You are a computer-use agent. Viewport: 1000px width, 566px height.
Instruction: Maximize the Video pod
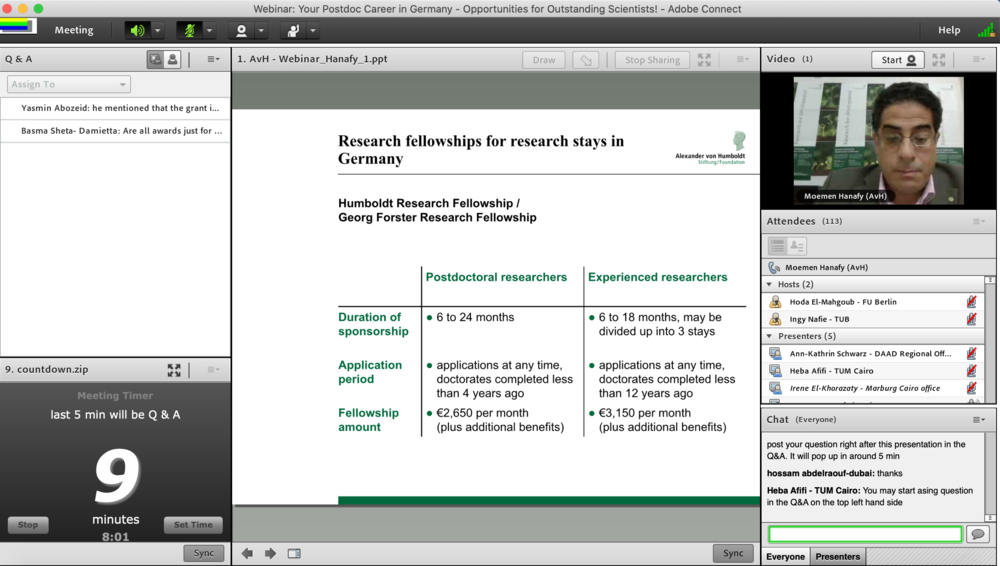coord(939,60)
